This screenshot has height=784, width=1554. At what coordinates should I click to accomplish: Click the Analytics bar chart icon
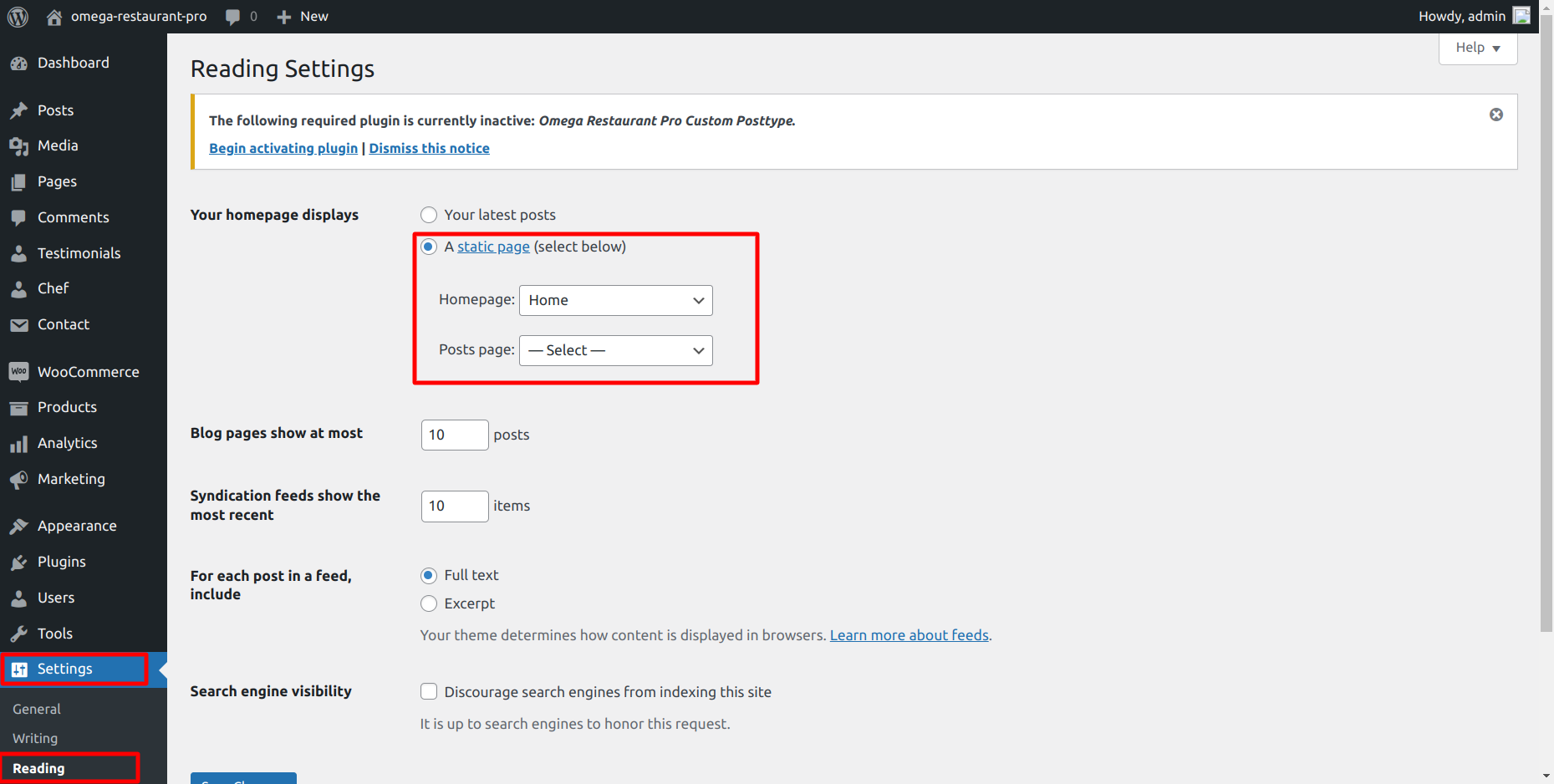click(19, 444)
